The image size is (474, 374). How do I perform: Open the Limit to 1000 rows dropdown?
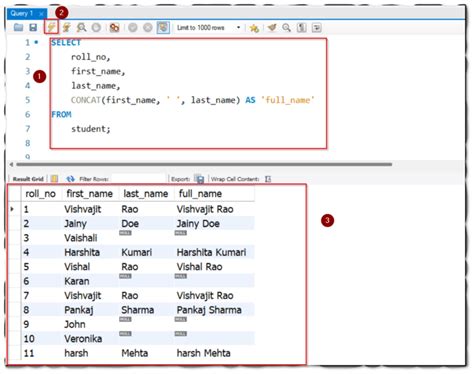coord(208,28)
